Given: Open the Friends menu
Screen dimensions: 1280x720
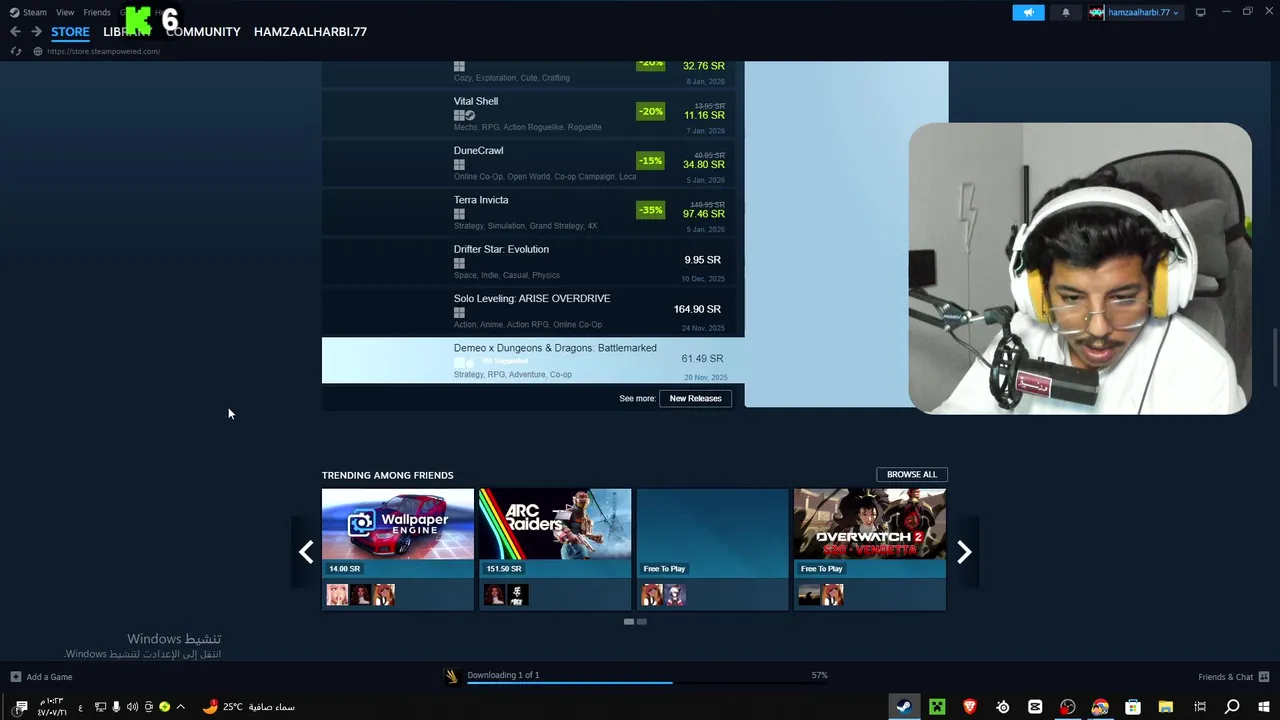Looking at the screenshot, I should point(97,12).
